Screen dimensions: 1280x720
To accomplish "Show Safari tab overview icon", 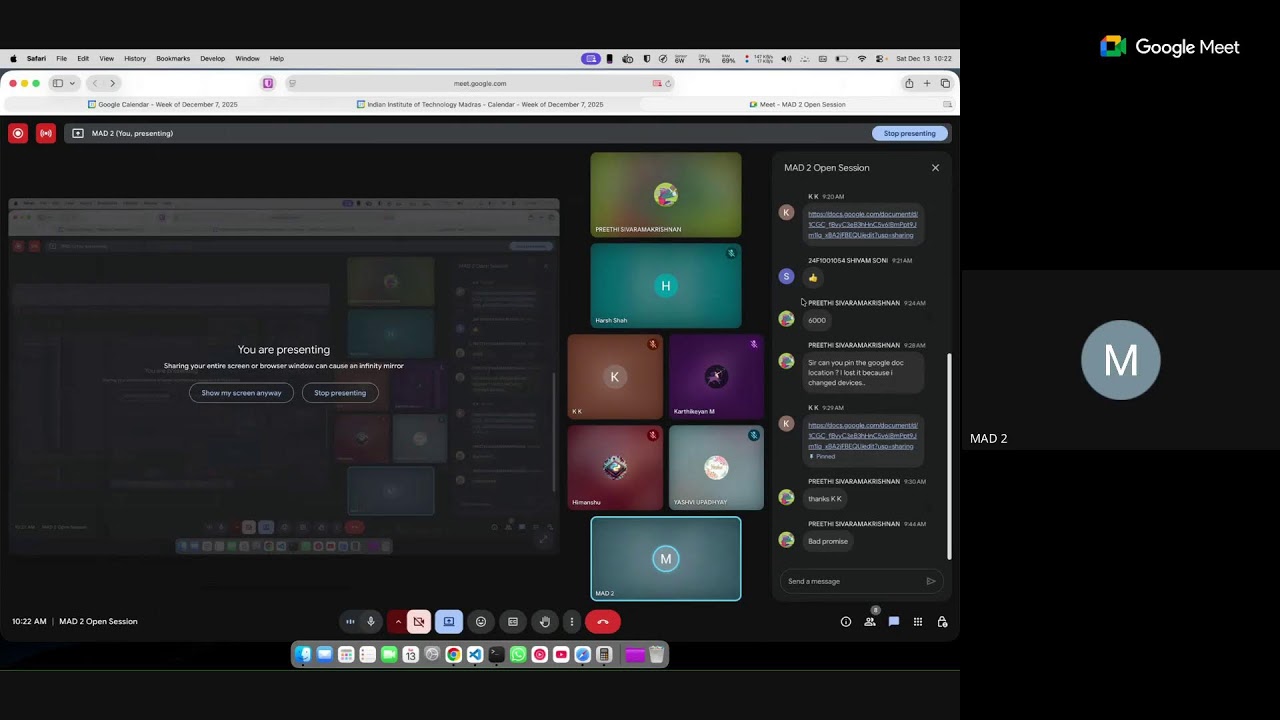I will click(x=945, y=84).
